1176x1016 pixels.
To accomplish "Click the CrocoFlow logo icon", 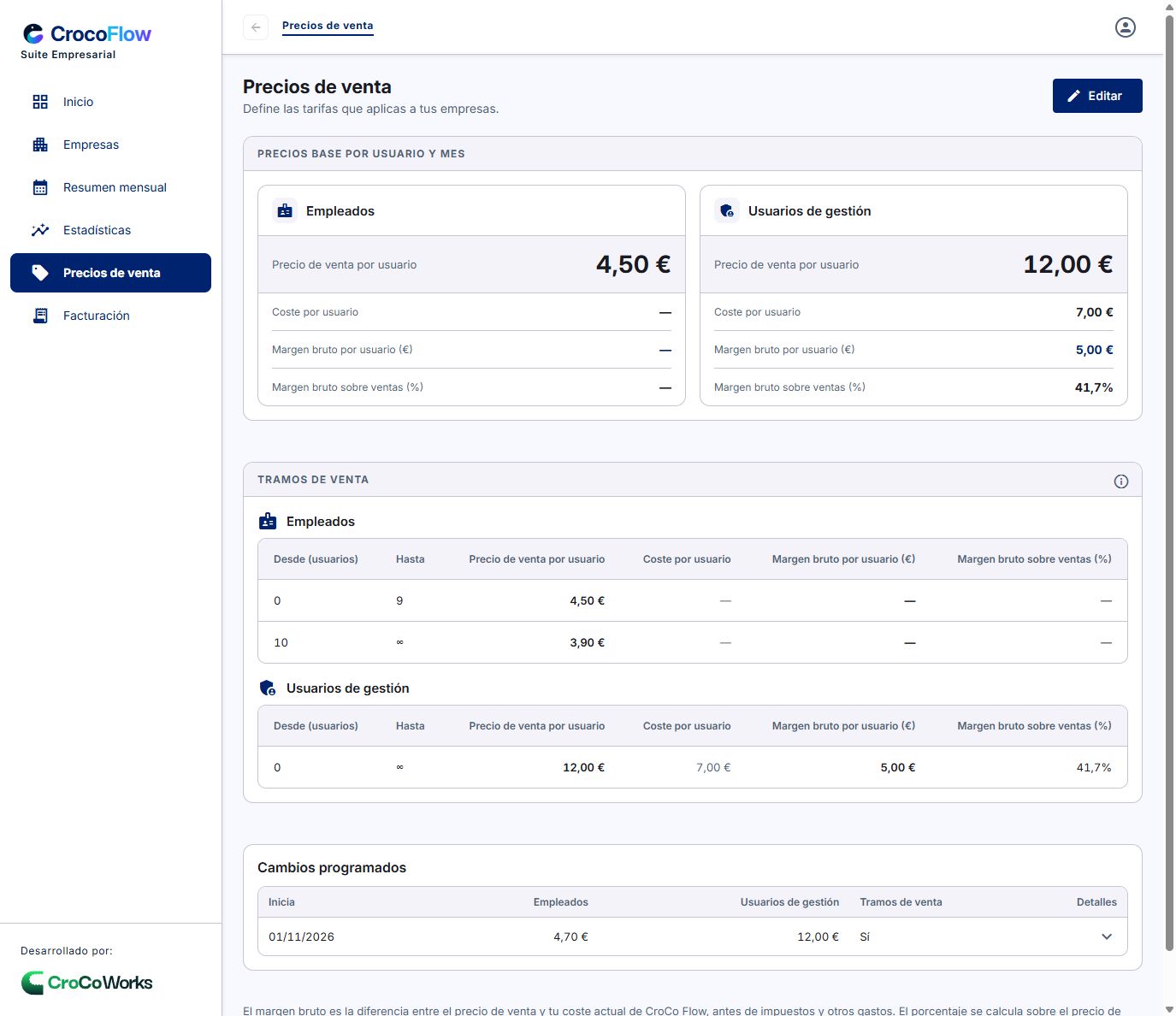I will pos(33,34).
